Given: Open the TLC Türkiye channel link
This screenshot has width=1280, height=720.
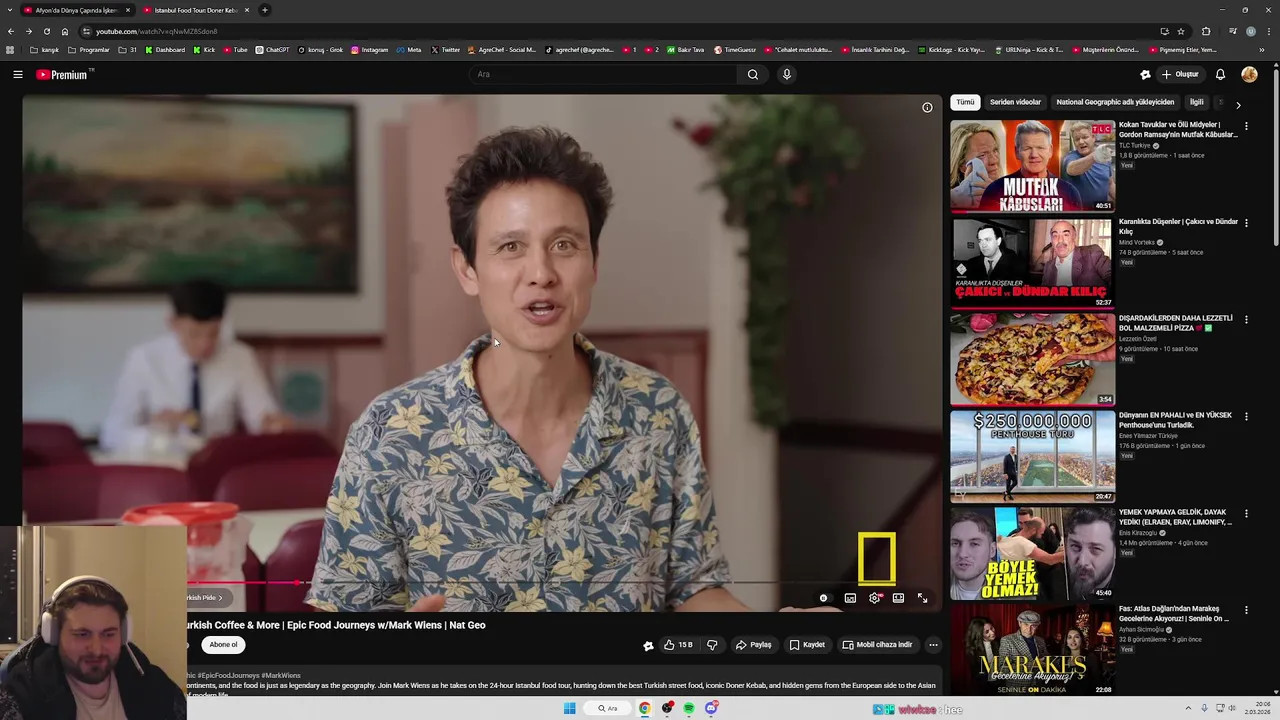Looking at the screenshot, I should tap(1135, 145).
